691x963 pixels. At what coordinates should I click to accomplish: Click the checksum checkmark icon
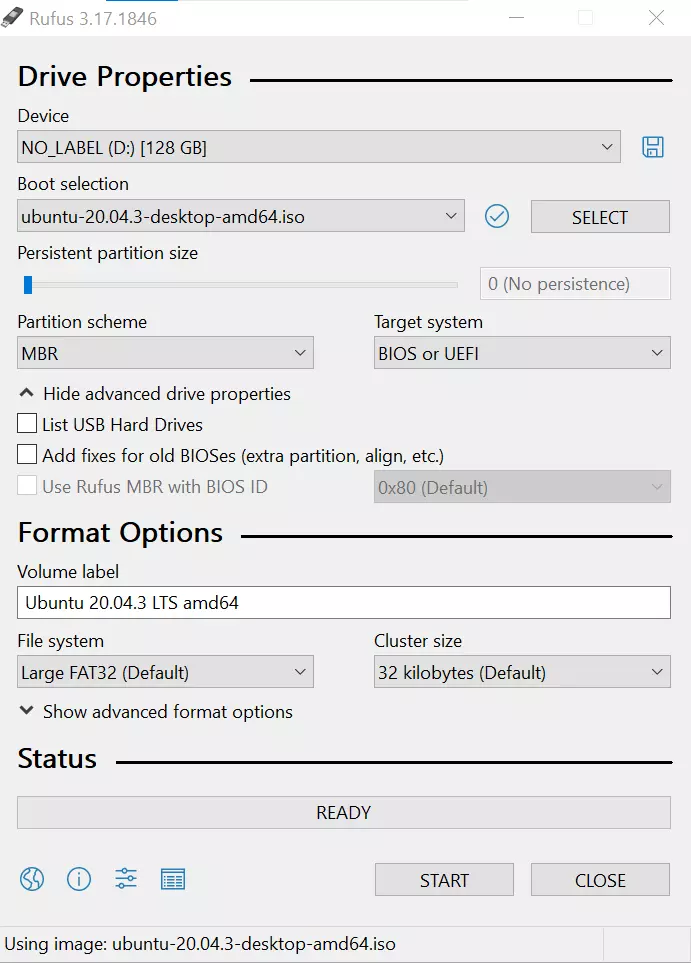[x=497, y=216]
